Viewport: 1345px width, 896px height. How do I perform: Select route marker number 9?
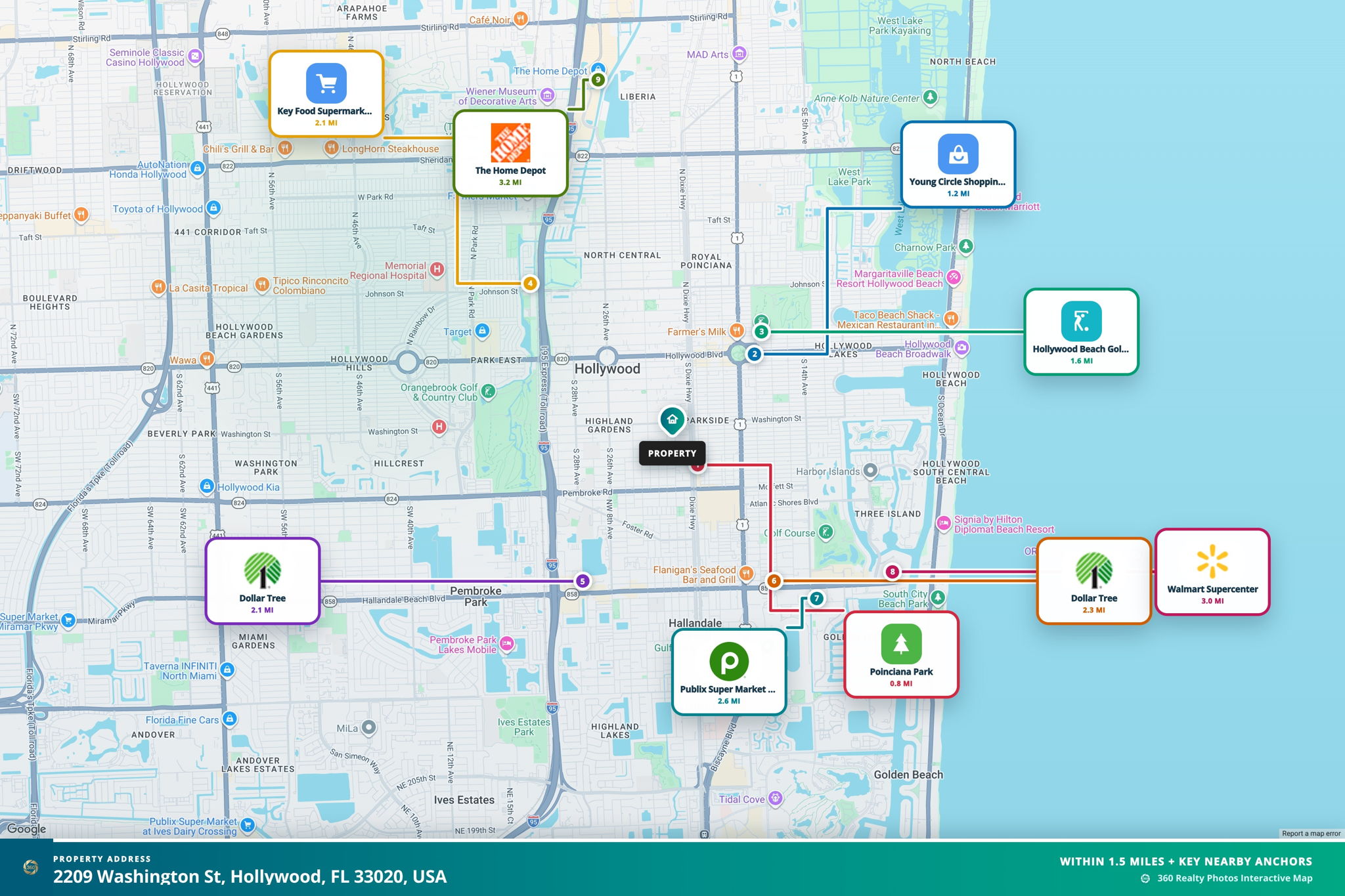tap(598, 80)
